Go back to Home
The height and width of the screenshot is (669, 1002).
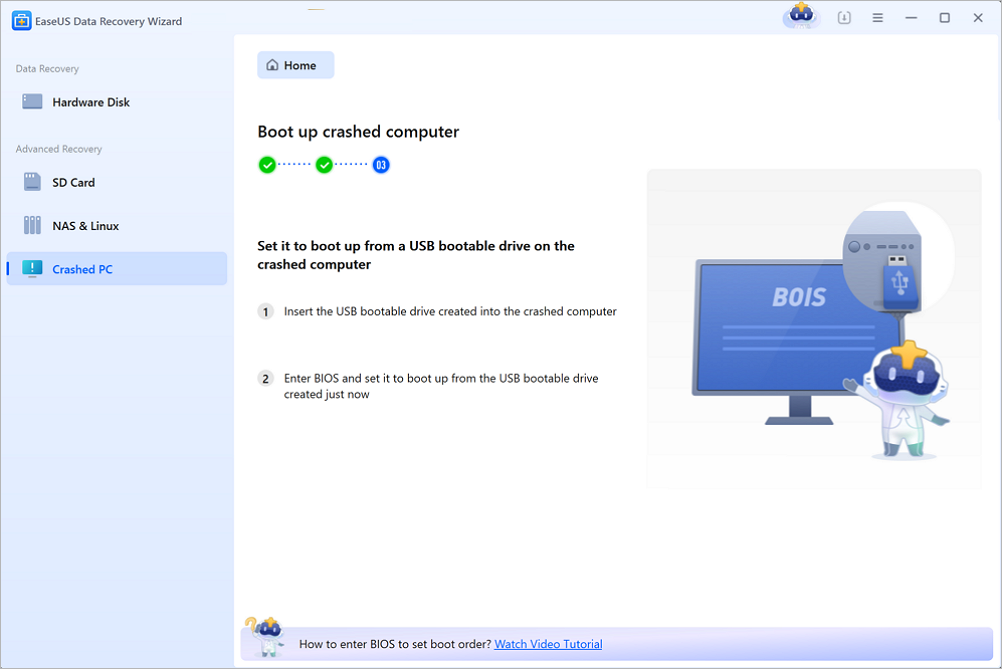[295, 65]
